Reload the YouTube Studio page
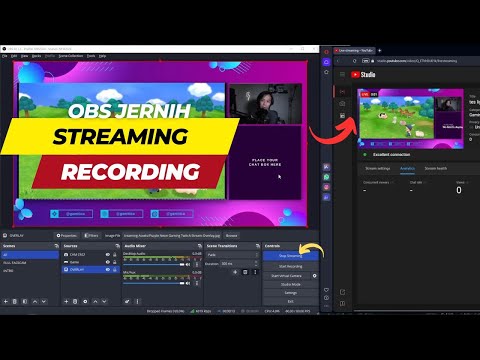 [x=355, y=61]
